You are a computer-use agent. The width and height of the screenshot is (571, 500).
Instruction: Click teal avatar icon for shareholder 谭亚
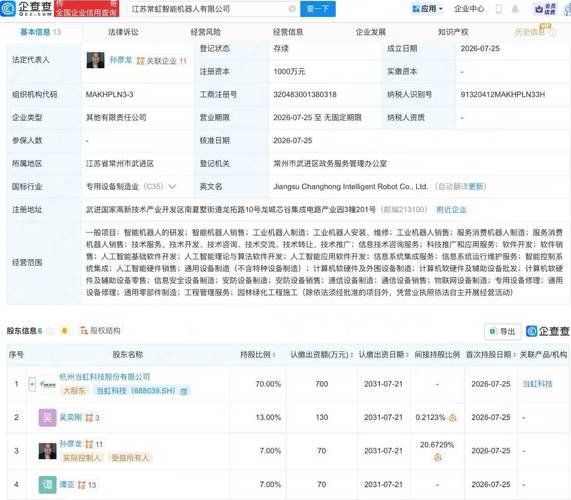48,485
